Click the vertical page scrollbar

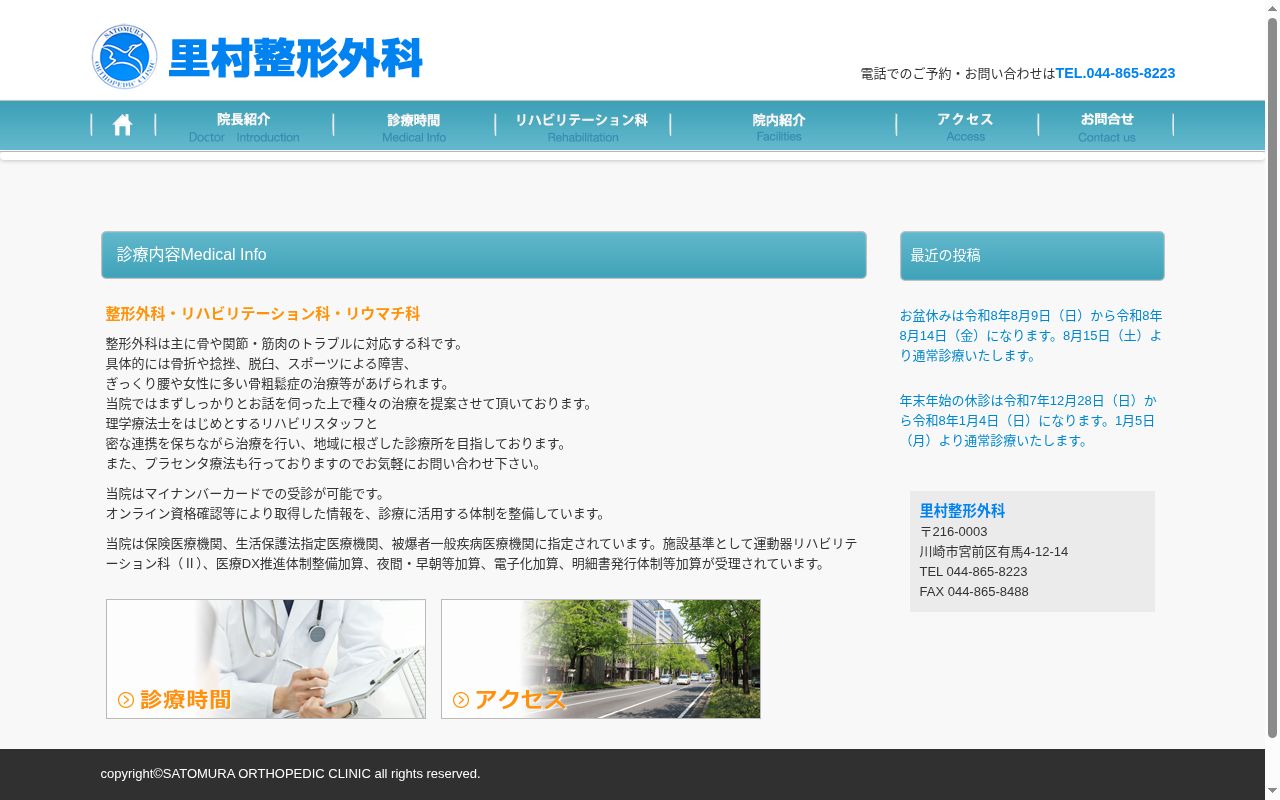coord(1272,378)
